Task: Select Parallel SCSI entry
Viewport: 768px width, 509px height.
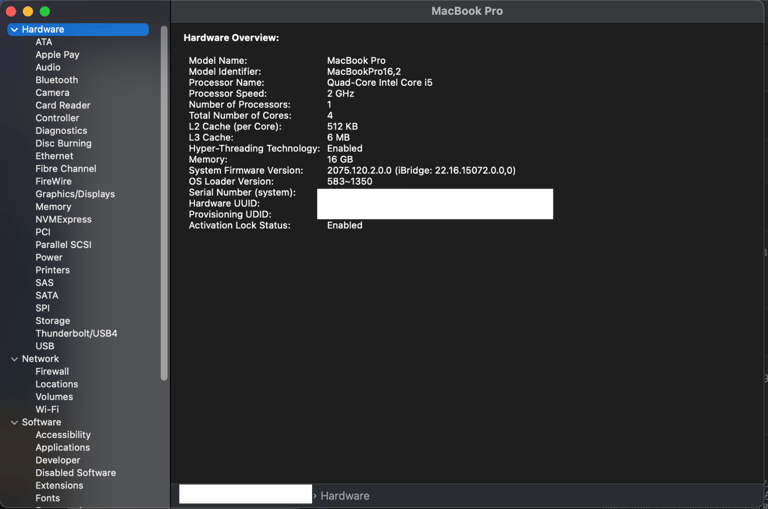Action: coord(64,245)
